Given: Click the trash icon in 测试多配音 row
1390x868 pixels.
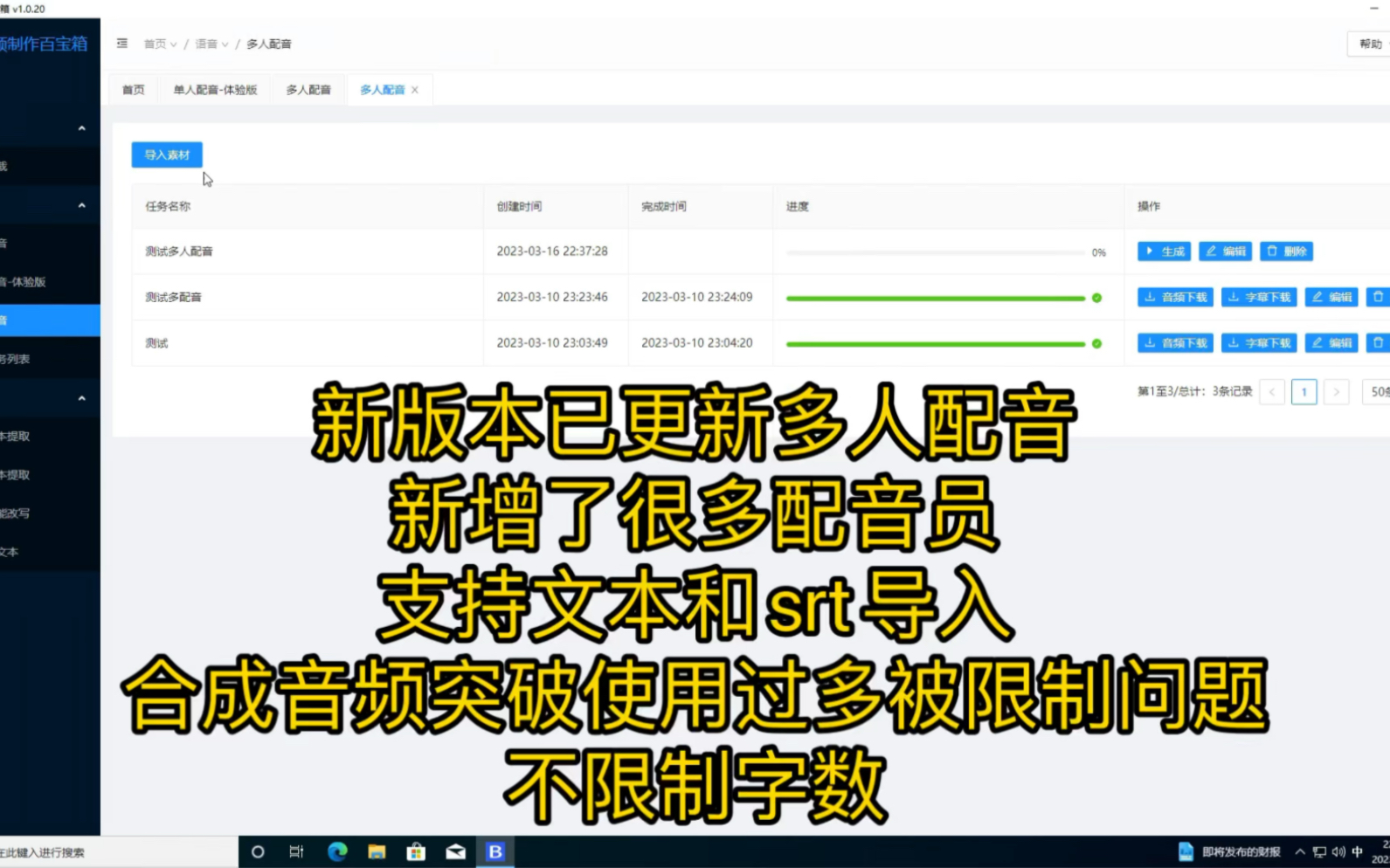Looking at the screenshot, I should coord(1378,297).
